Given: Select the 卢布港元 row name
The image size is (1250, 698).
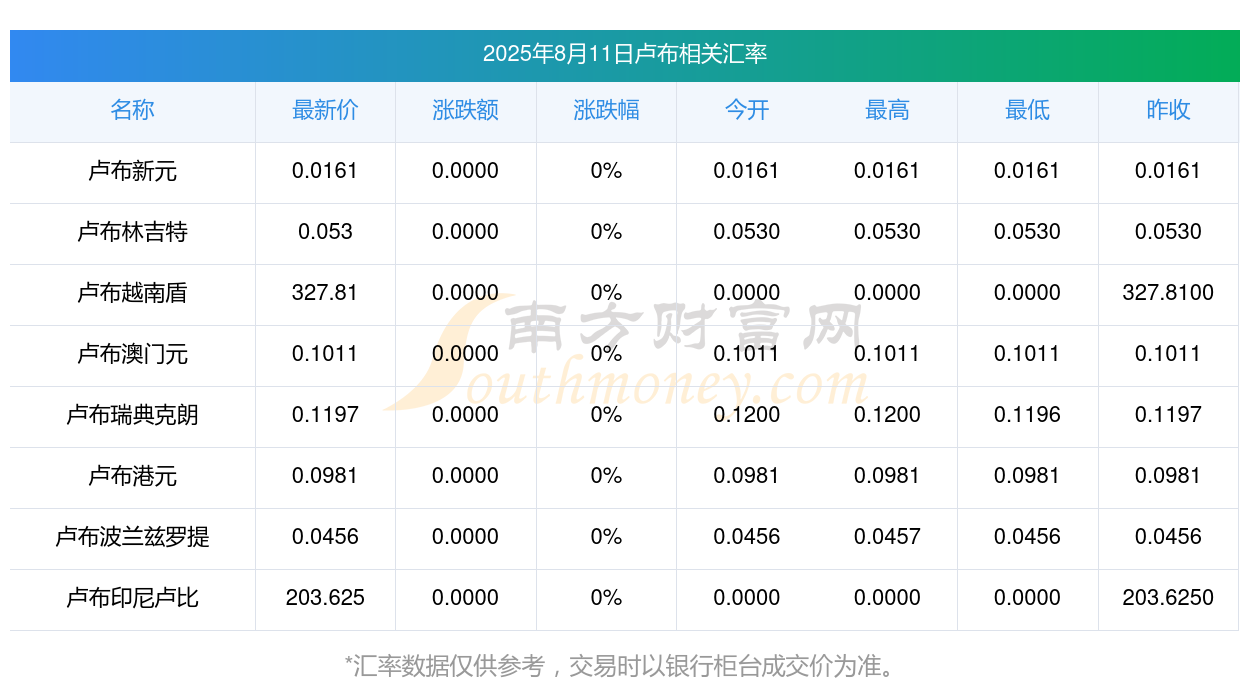Looking at the screenshot, I should coord(132,476).
